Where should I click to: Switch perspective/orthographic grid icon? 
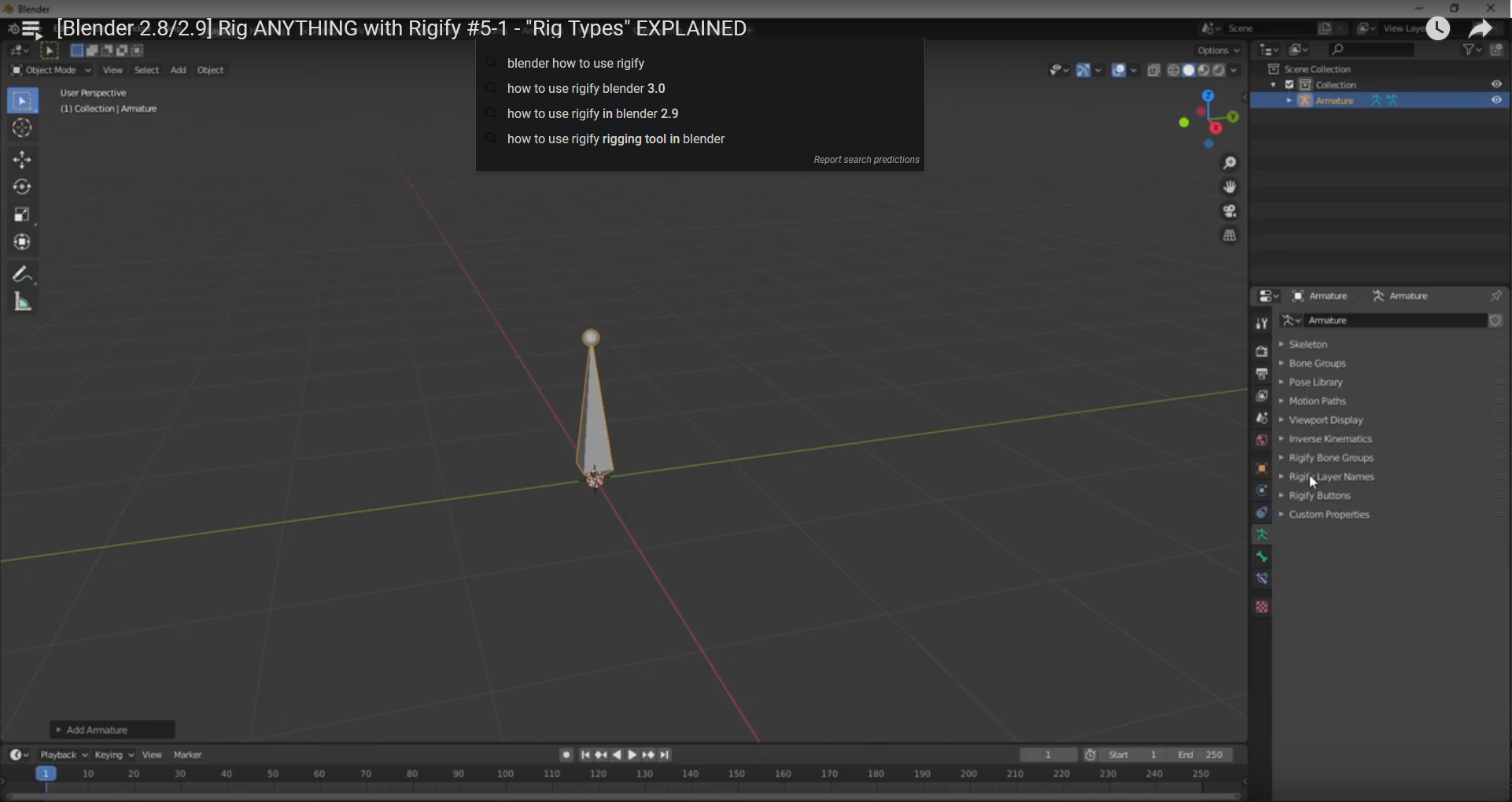point(1230,236)
